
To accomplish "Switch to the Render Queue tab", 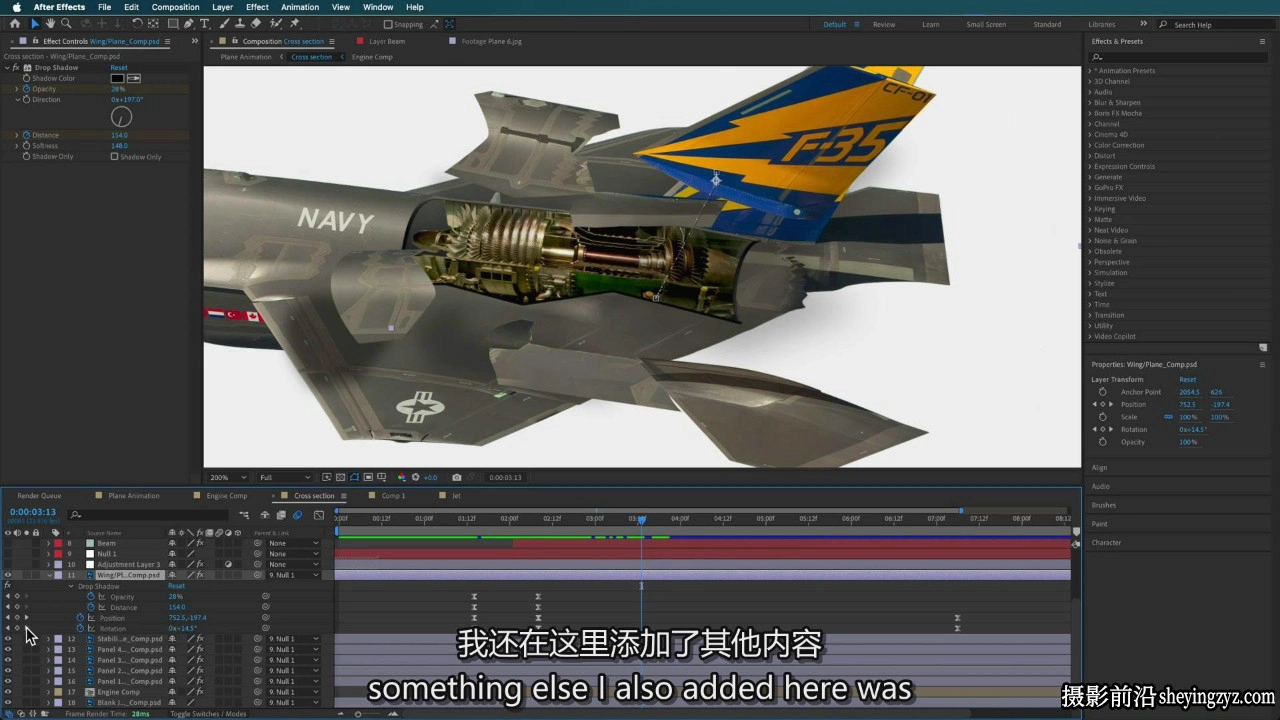I will [x=39, y=496].
